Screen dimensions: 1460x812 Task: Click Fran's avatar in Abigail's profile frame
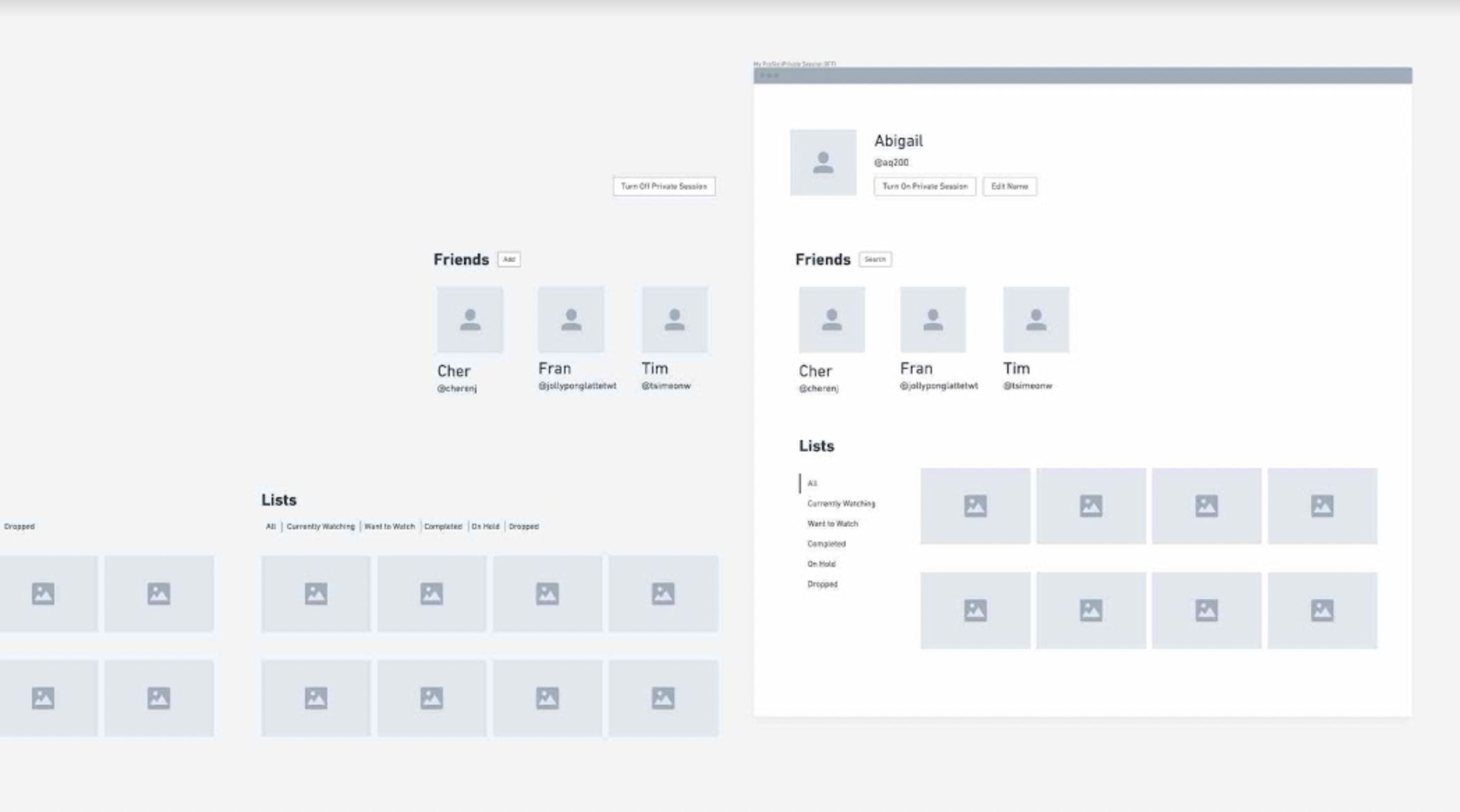(x=933, y=320)
